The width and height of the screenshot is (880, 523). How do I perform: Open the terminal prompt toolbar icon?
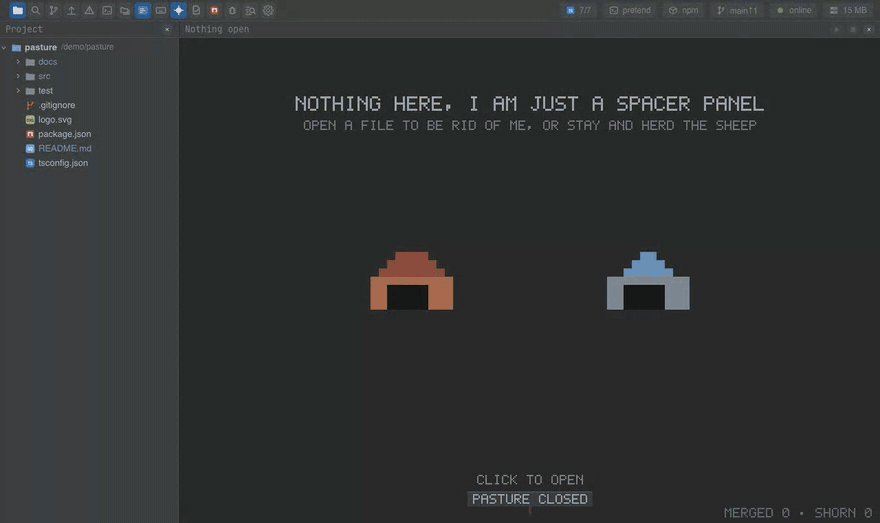point(107,10)
